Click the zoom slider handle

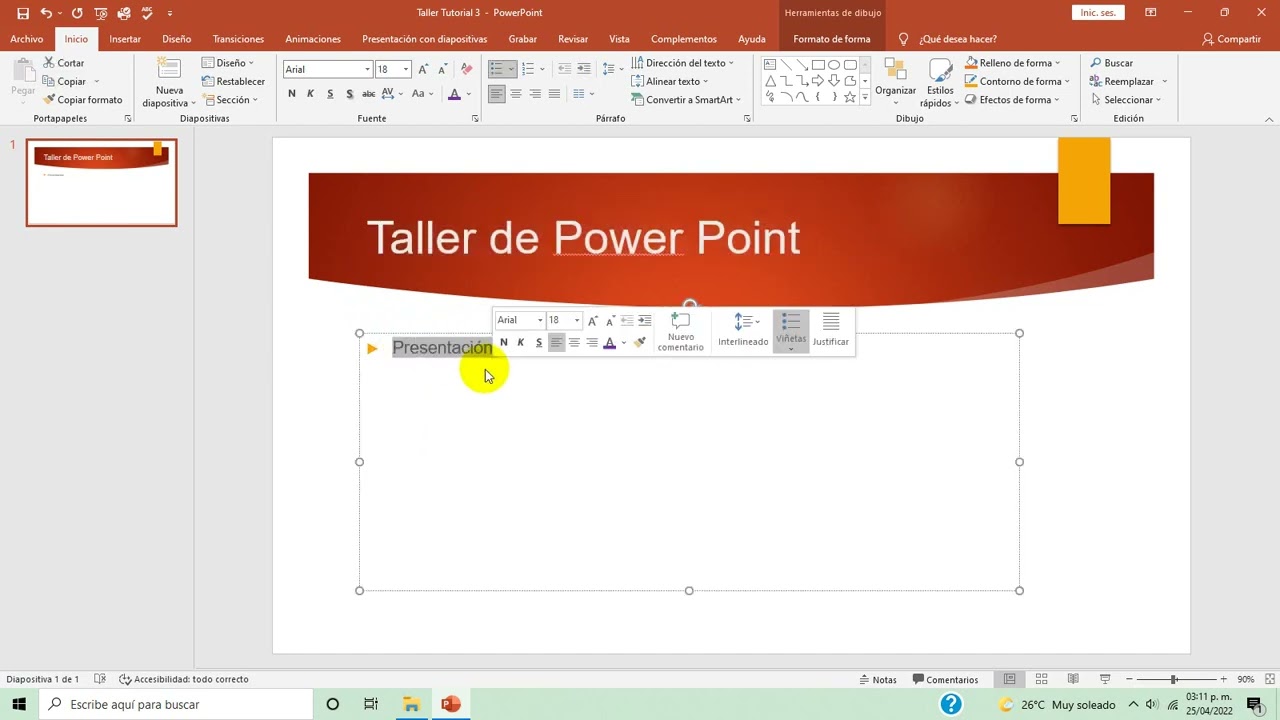tap(1173, 679)
